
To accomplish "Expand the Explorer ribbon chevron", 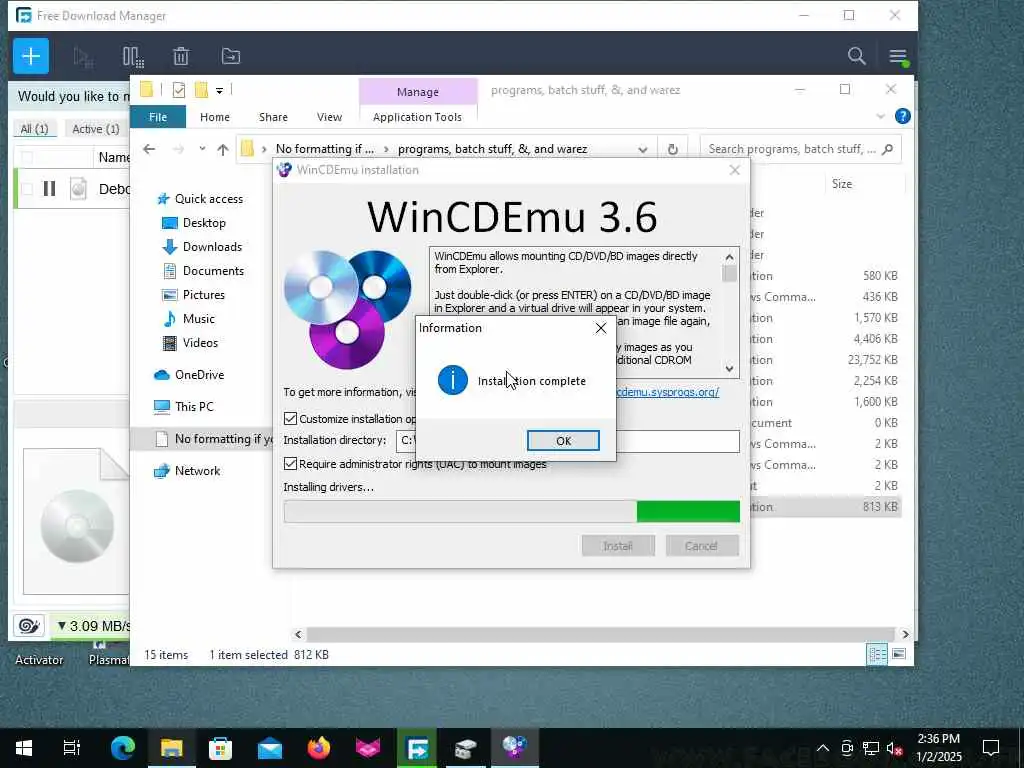I will (880, 117).
